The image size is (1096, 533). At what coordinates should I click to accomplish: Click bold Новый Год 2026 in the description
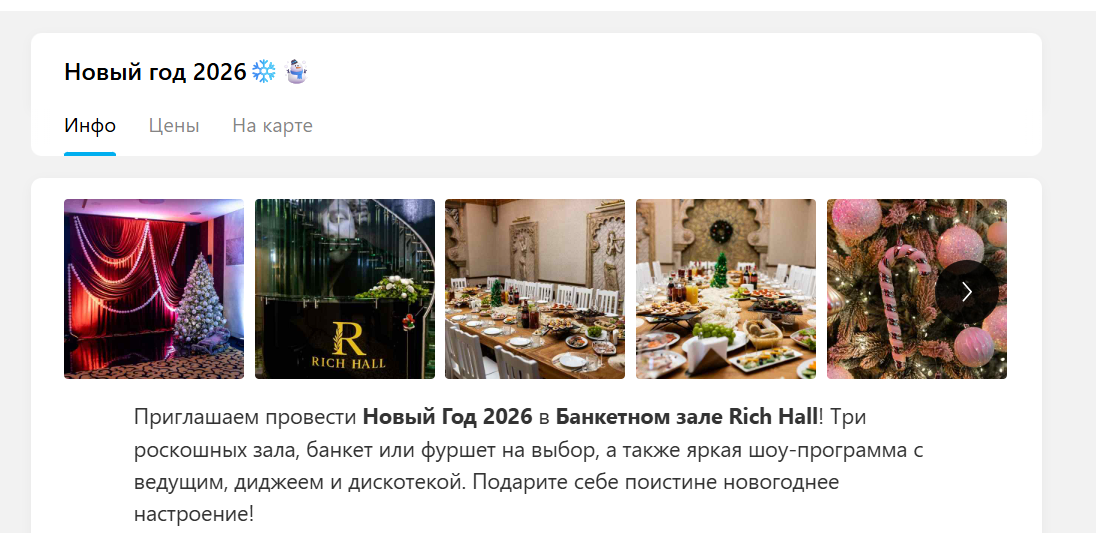pyautogui.click(x=447, y=417)
